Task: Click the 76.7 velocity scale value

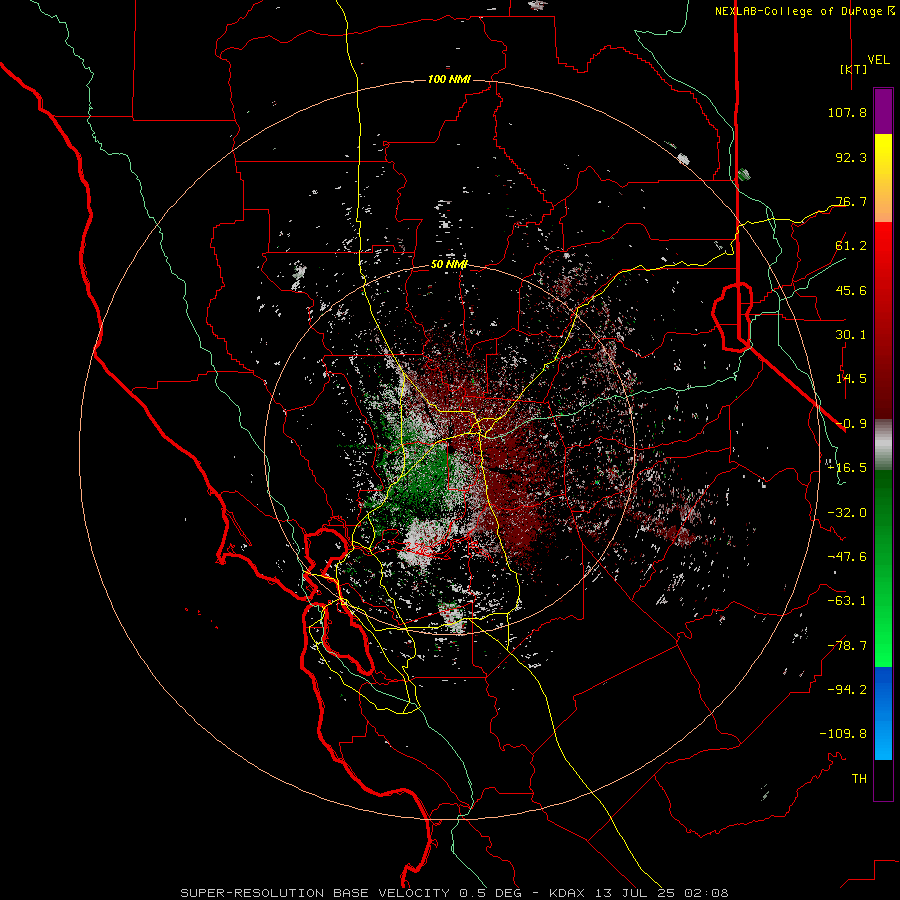Action: 851,201
